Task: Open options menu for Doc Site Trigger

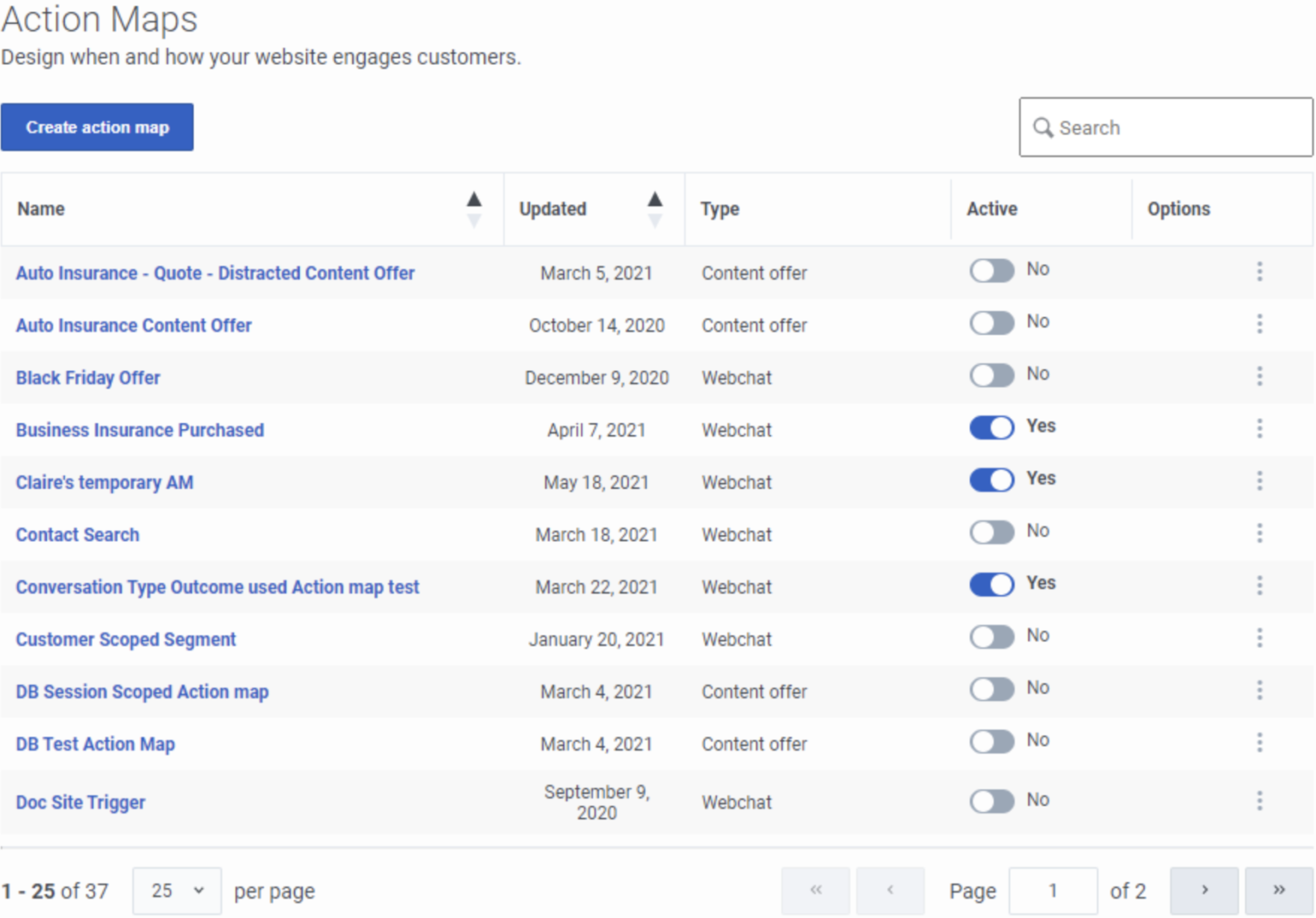Action: tap(1259, 801)
